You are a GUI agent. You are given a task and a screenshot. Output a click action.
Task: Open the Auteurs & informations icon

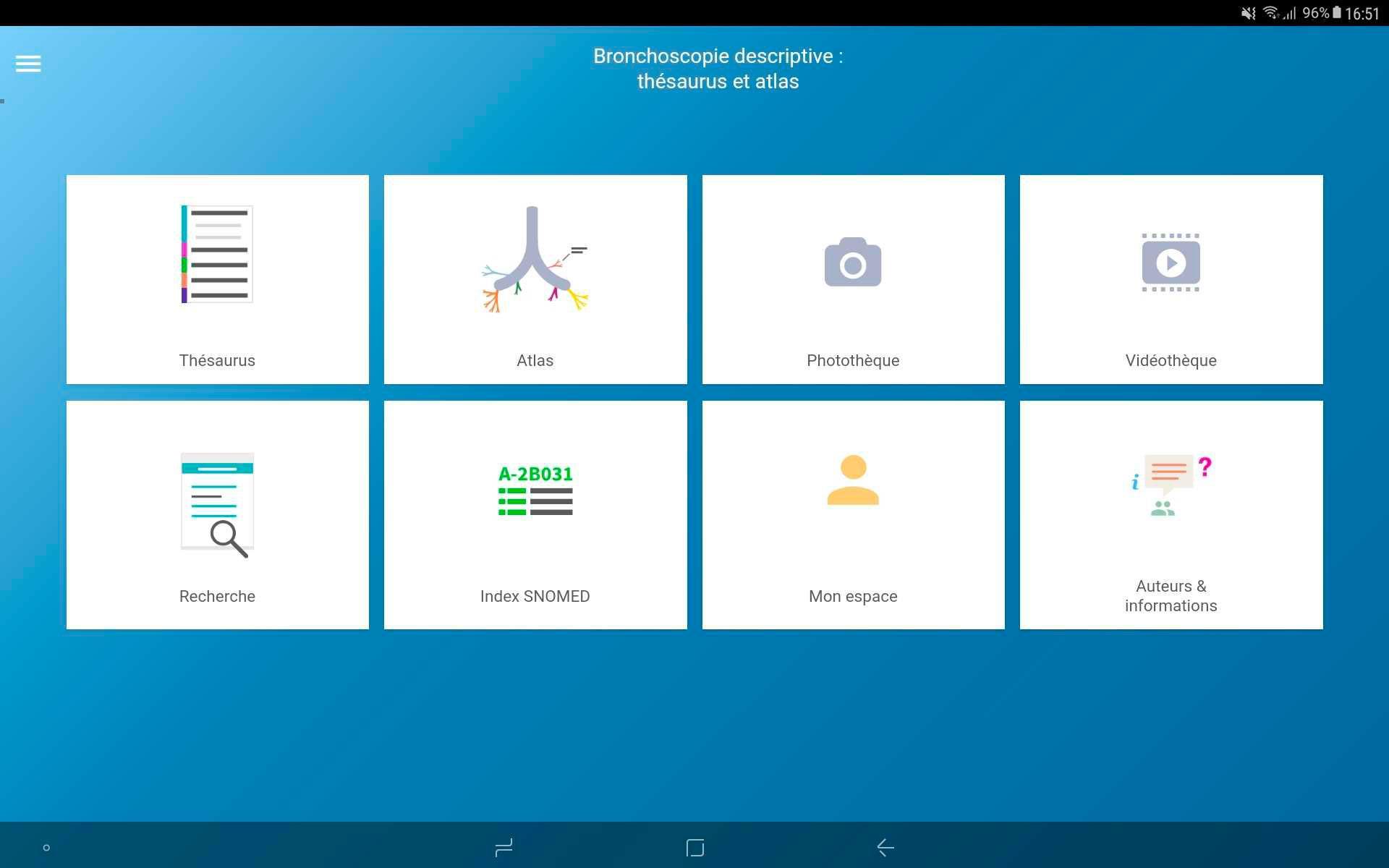coord(1171,485)
